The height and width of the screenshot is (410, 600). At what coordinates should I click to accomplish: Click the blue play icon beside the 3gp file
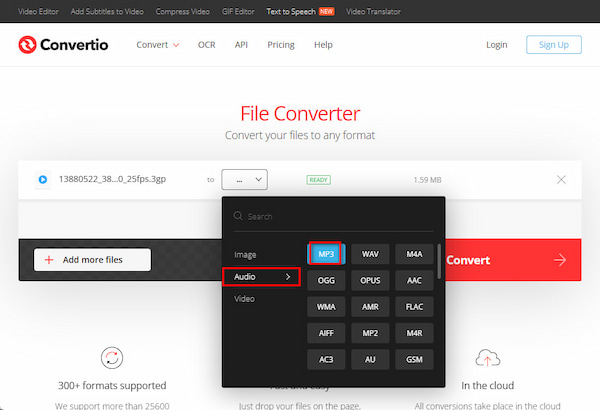43,179
